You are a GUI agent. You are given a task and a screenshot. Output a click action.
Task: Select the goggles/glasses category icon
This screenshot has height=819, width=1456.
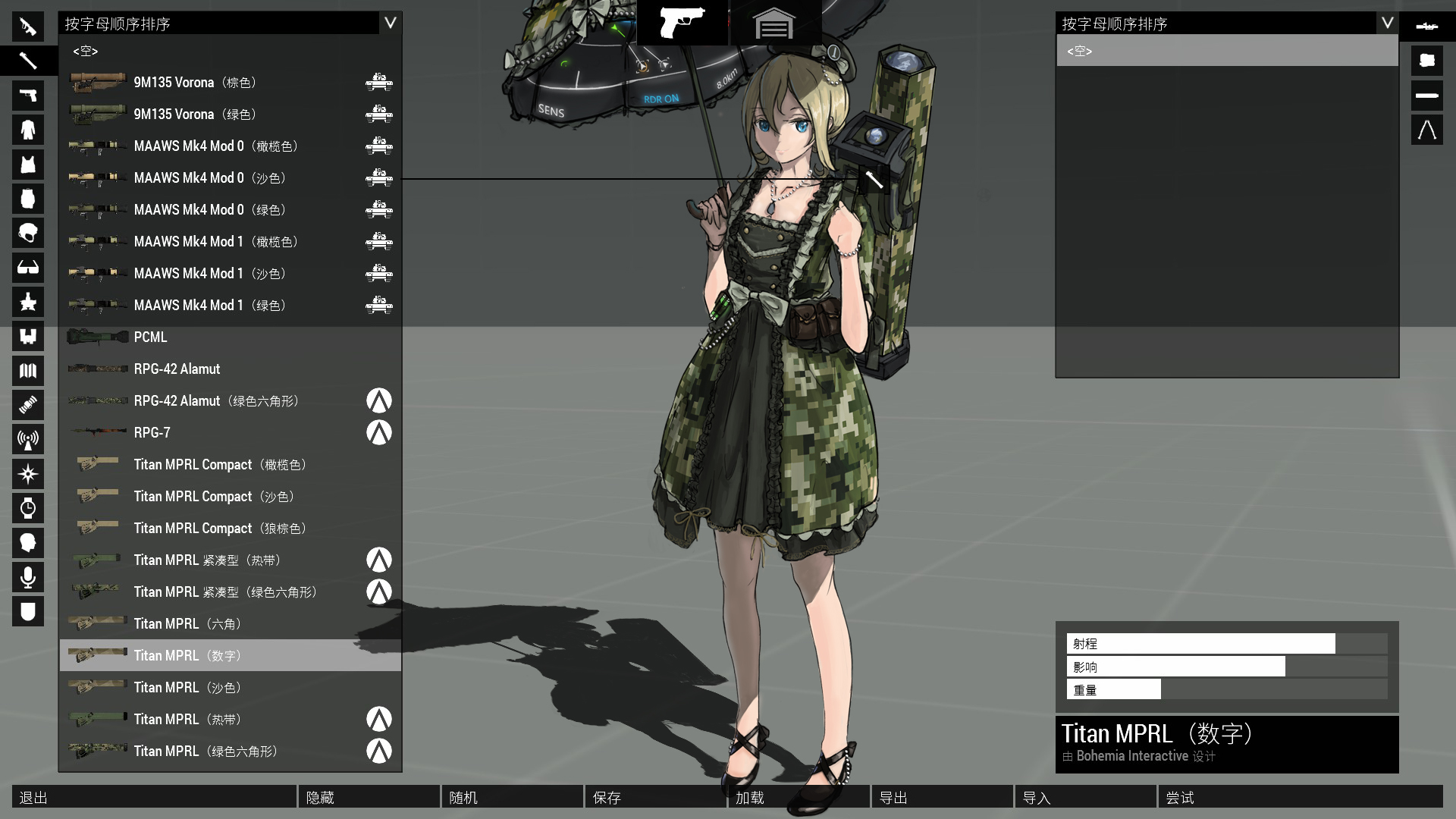(28, 268)
